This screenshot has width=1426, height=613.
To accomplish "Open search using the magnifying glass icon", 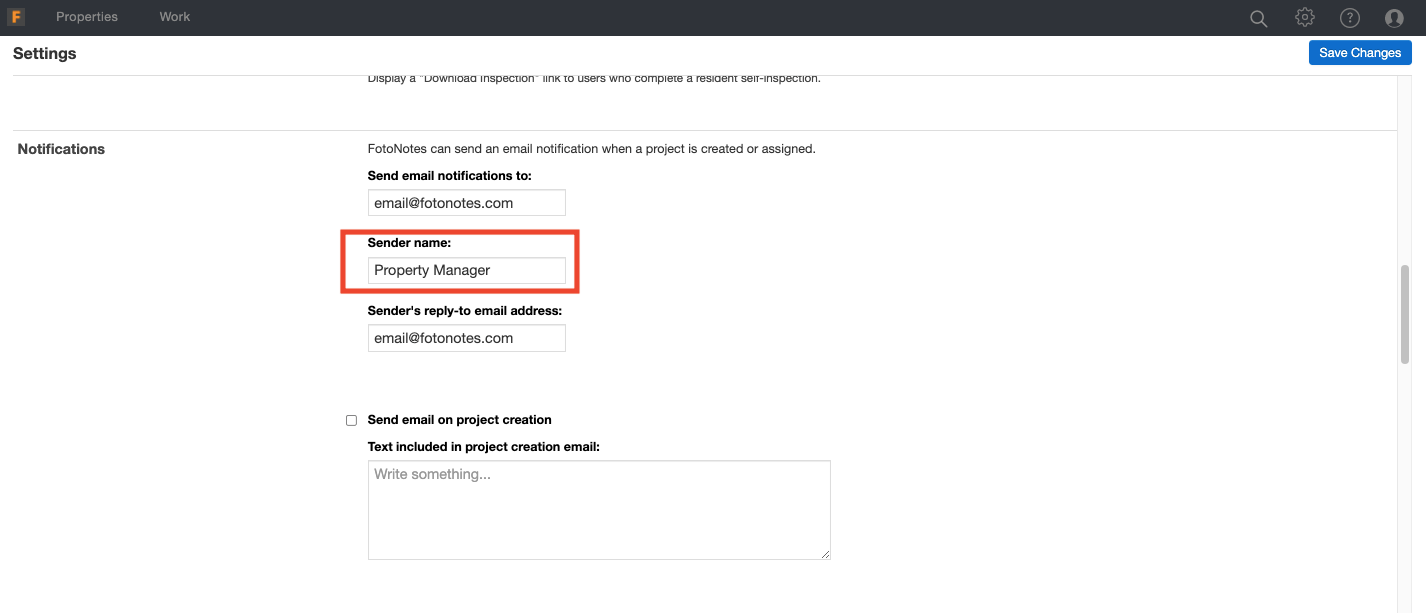I will coord(1258,17).
